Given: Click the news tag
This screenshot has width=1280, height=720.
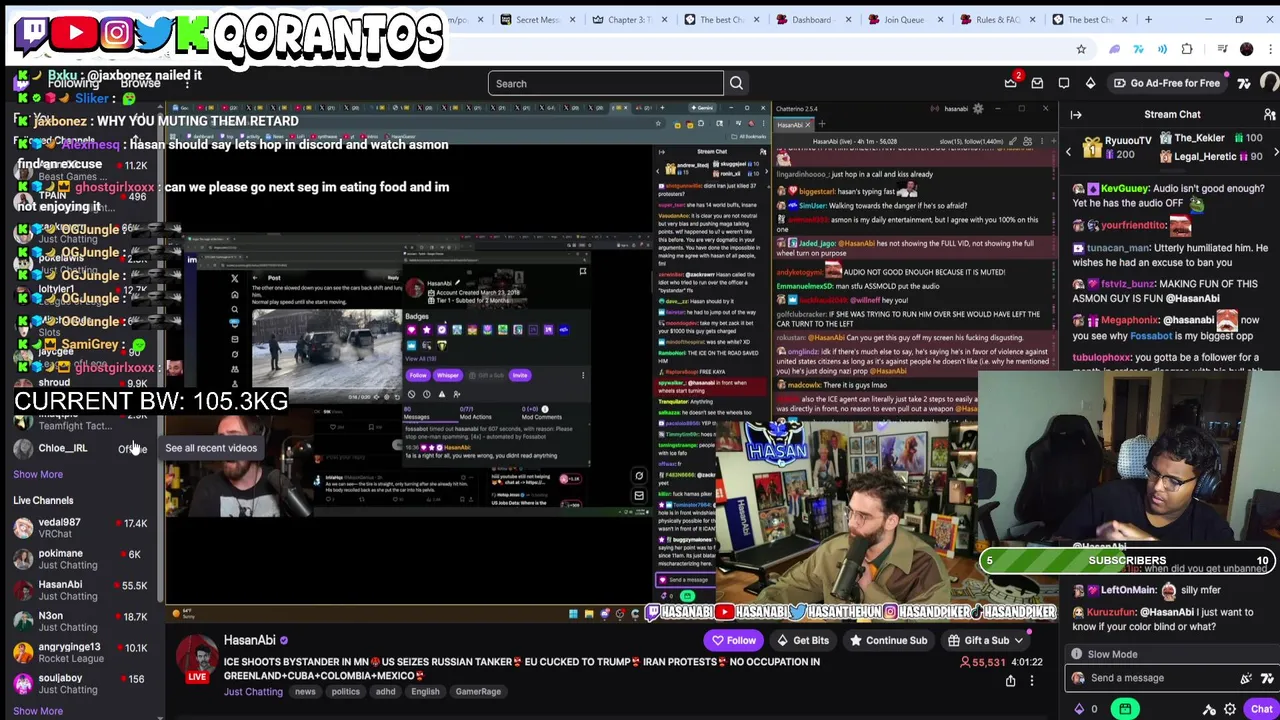Looking at the screenshot, I should tap(305, 692).
